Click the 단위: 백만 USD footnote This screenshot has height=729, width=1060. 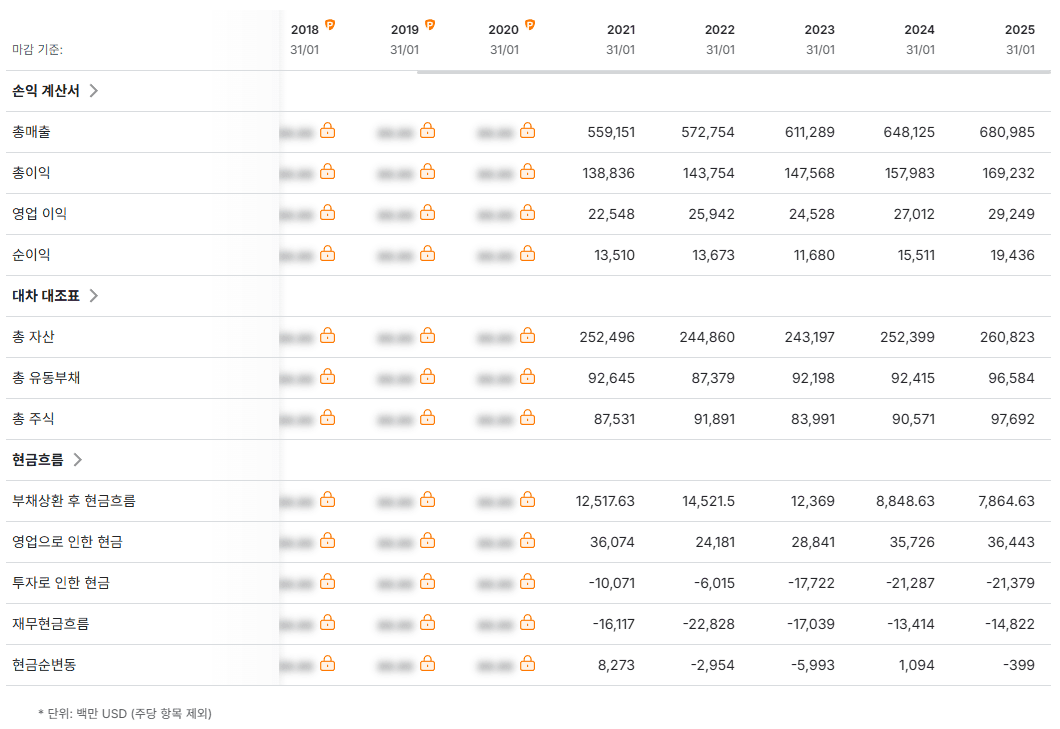pyautogui.click(x=125, y=713)
